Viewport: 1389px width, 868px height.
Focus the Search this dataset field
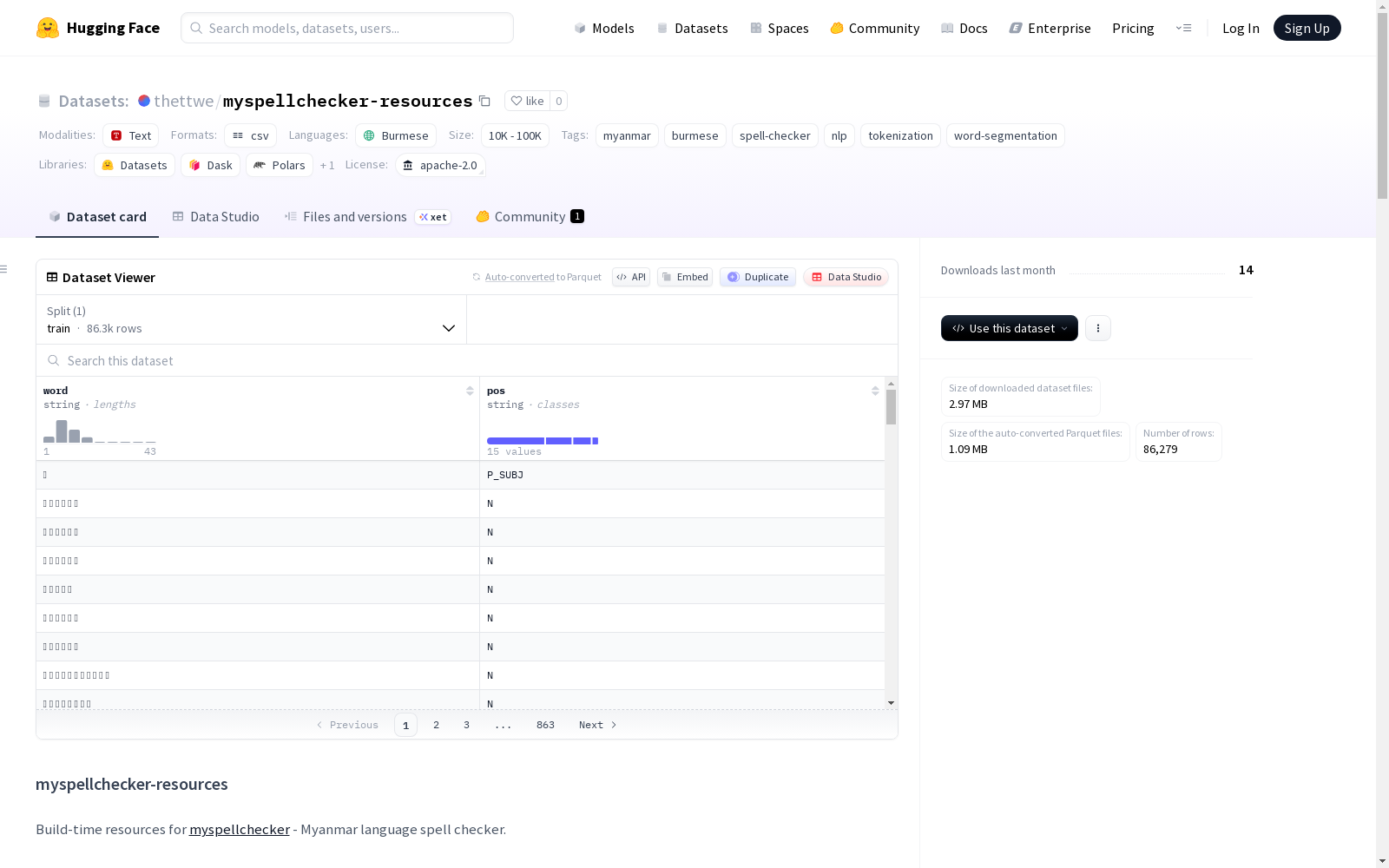pyautogui.click(x=467, y=360)
